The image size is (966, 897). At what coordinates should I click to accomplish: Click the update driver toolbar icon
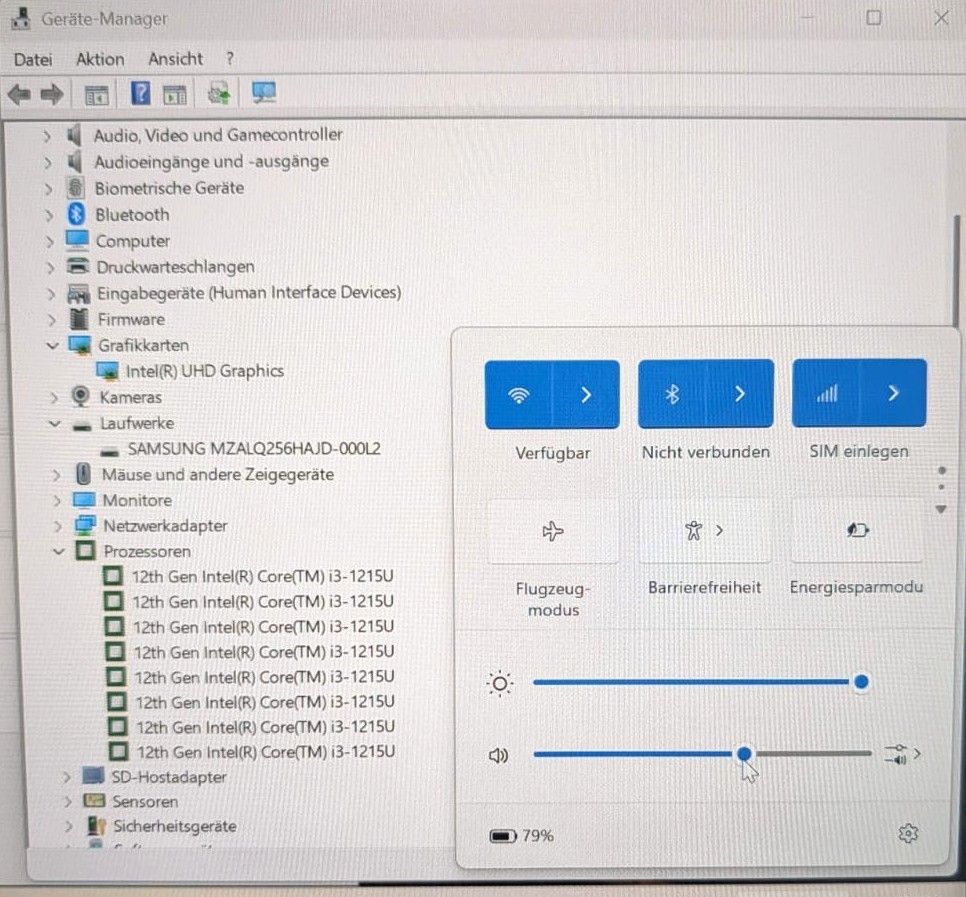point(219,94)
